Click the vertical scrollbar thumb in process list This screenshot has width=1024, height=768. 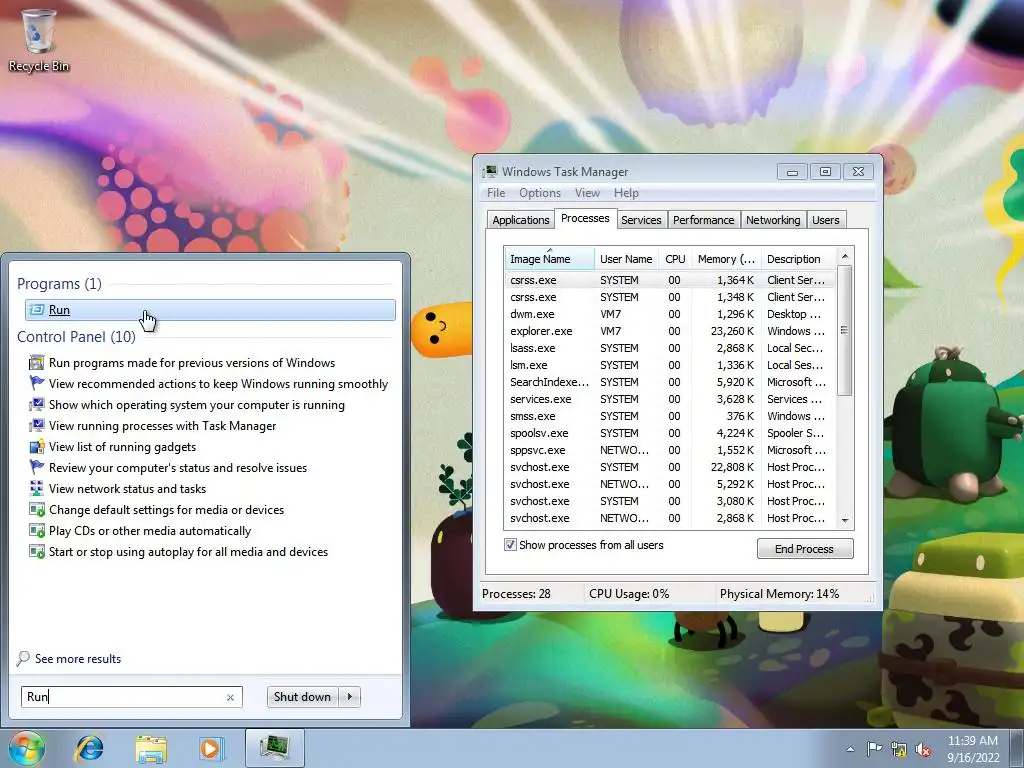point(844,330)
